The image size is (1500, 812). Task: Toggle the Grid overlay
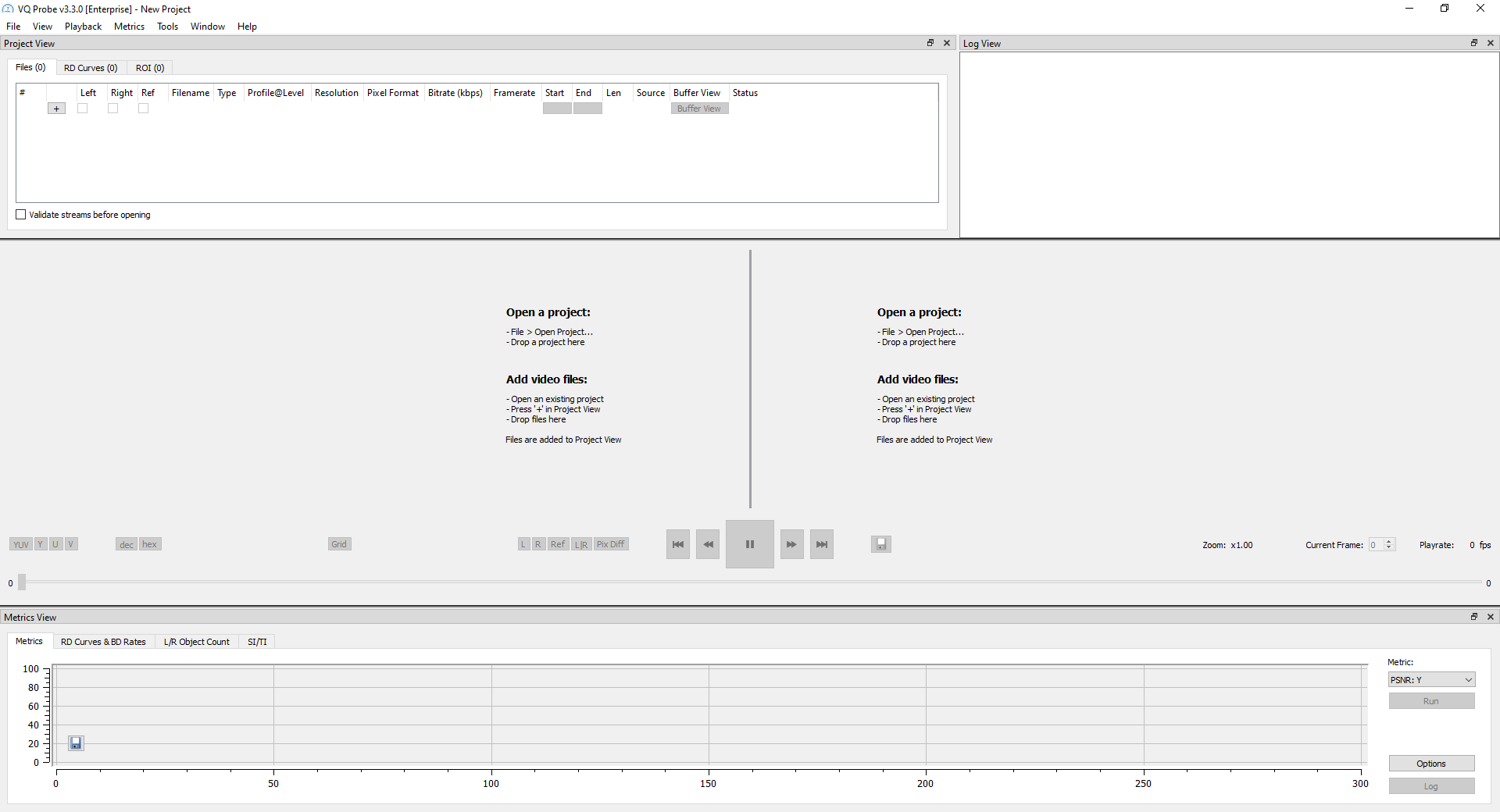339,544
